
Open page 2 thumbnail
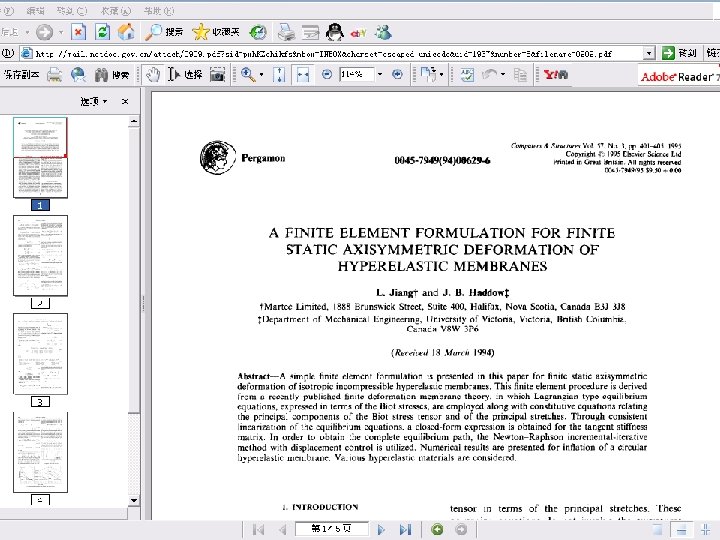tap(40, 255)
